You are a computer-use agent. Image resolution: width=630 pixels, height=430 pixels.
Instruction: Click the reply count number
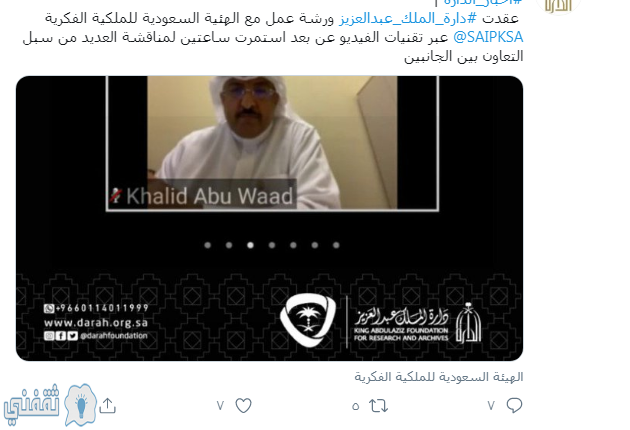(x=491, y=406)
